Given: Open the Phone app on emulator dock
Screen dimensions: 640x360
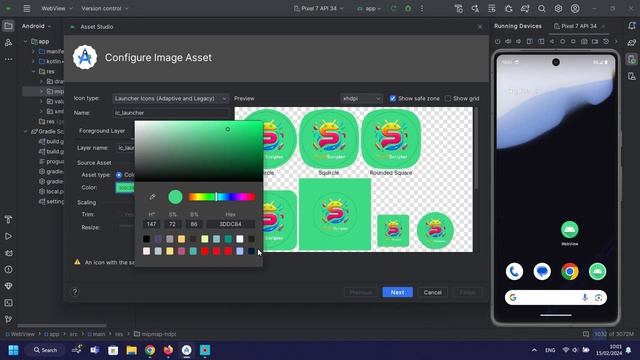Looking at the screenshot, I should point(514,271).
